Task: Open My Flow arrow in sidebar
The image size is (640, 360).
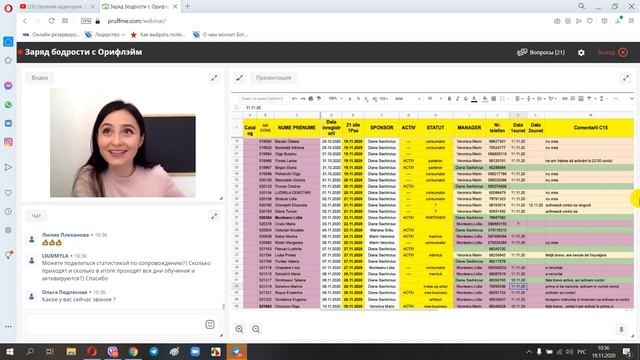Action: click(8, 167)
